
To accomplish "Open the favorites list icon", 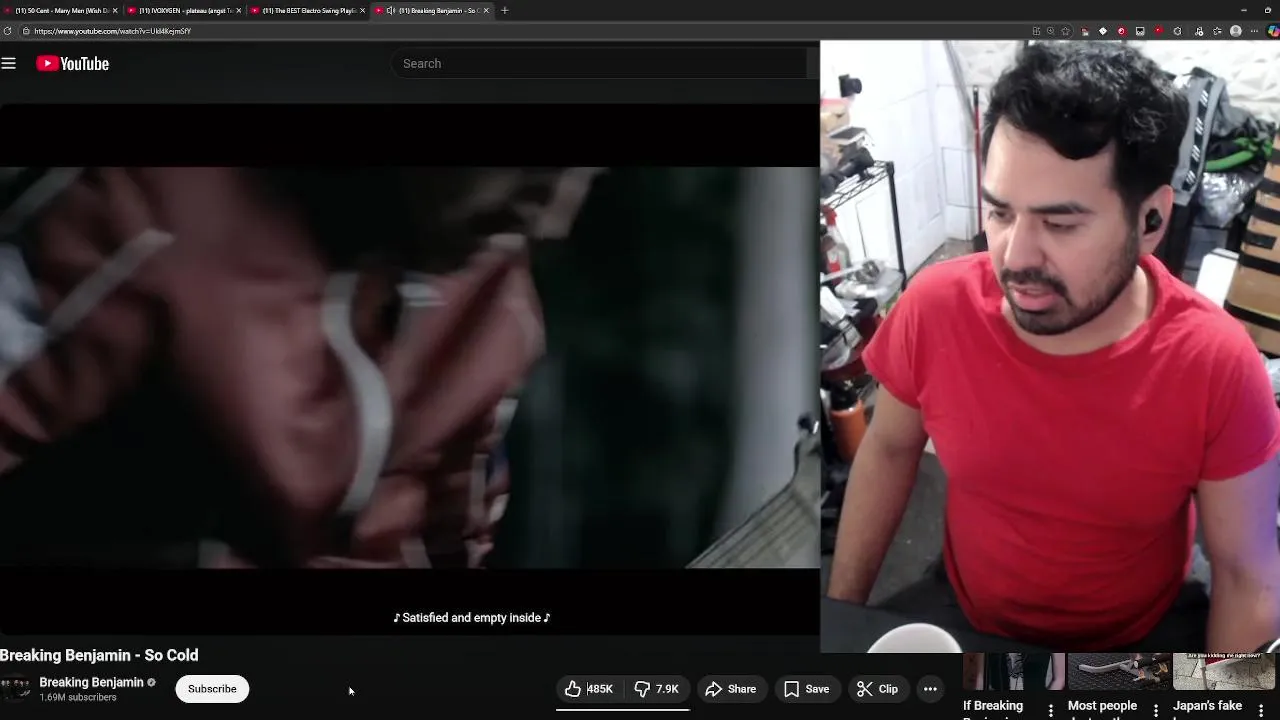I will (1217, 31).
